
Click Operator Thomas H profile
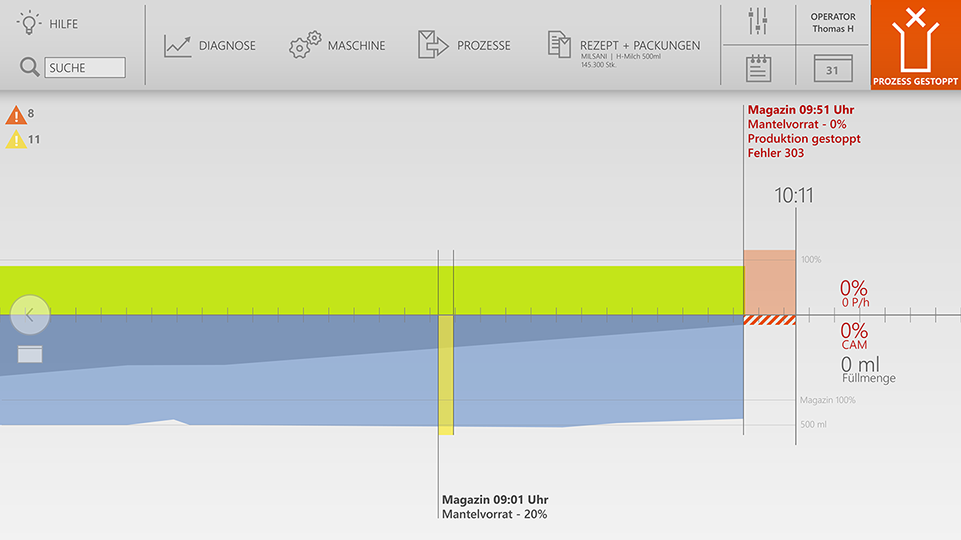click(x=832, y=22)
